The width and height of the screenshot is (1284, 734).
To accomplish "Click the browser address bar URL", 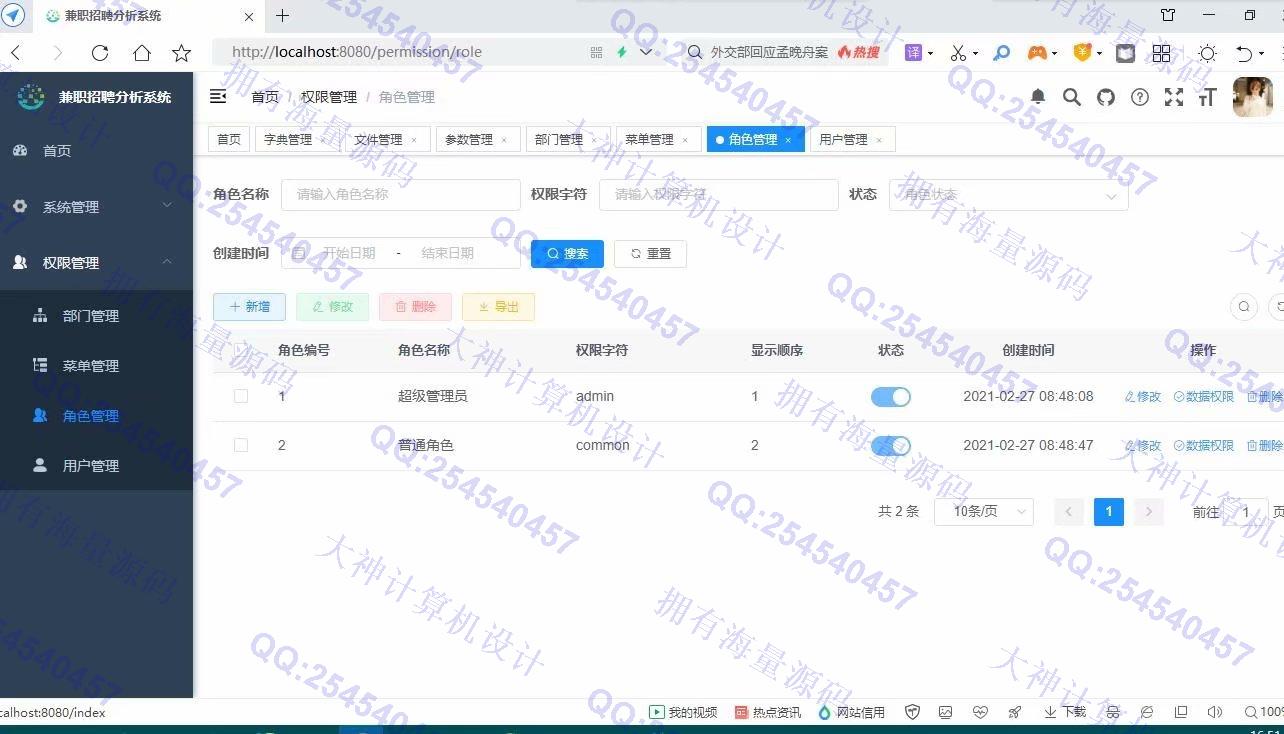I will tap(356, 52).
